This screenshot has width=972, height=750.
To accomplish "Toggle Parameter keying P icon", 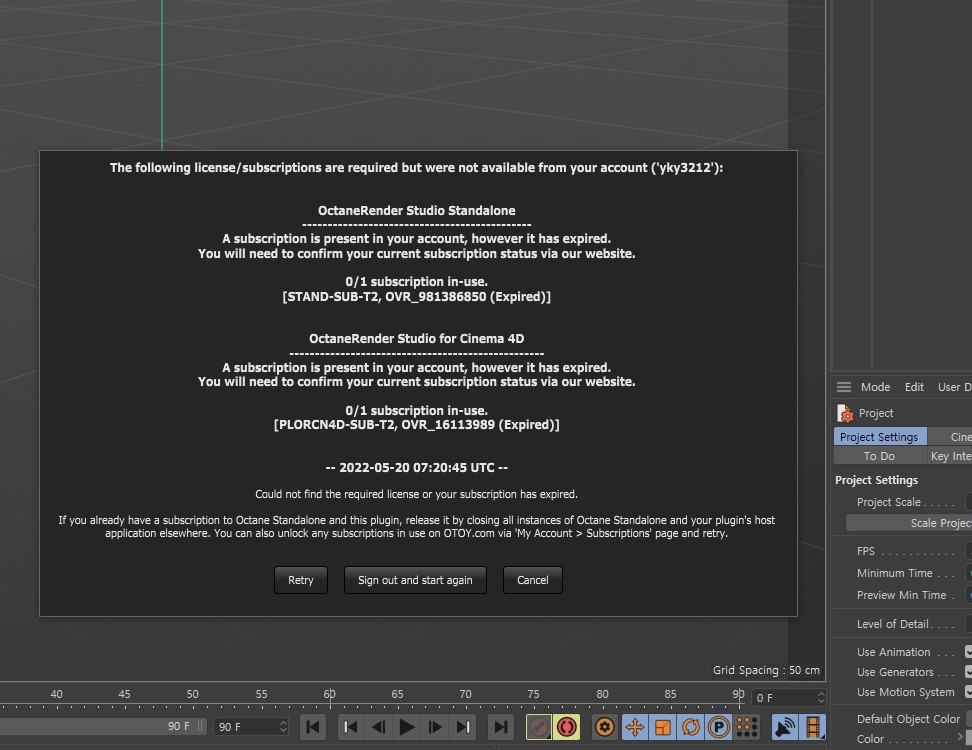I will (x=718, y=727).
